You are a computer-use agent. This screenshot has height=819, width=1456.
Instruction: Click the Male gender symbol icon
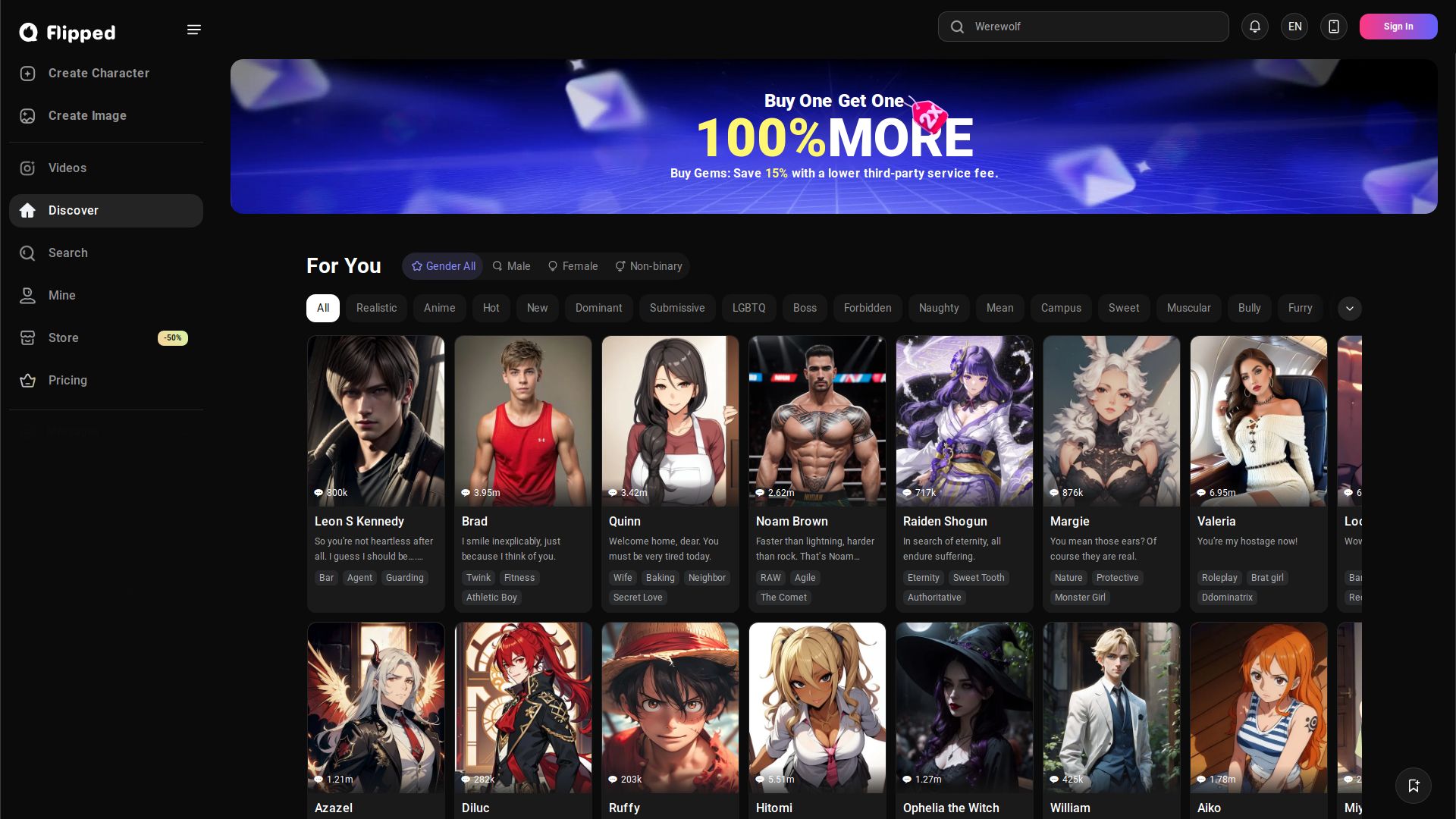(497, 266)
